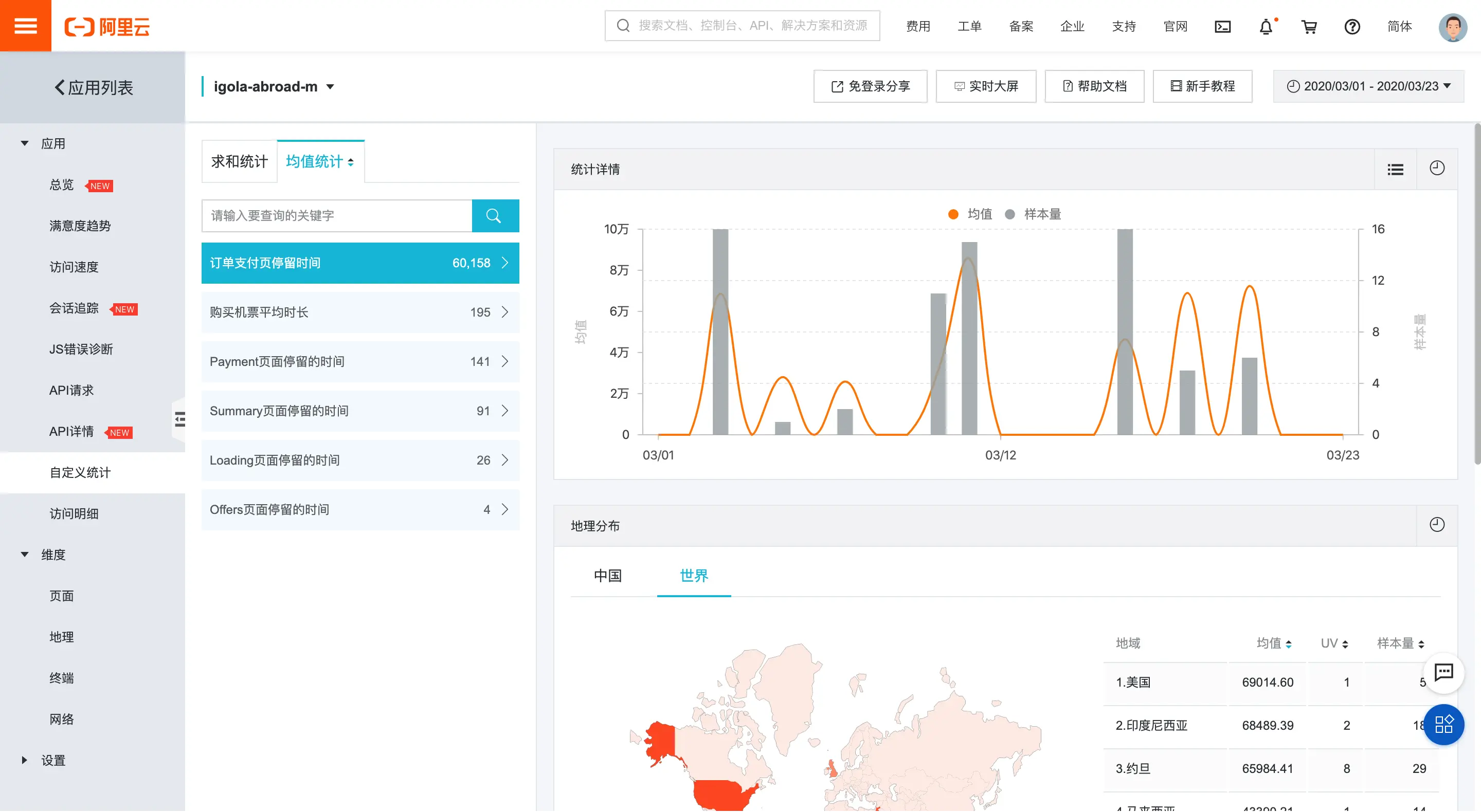Open the date range picker dropdown
This screenshot has width=1481, height=812.
click(1368, 86)
